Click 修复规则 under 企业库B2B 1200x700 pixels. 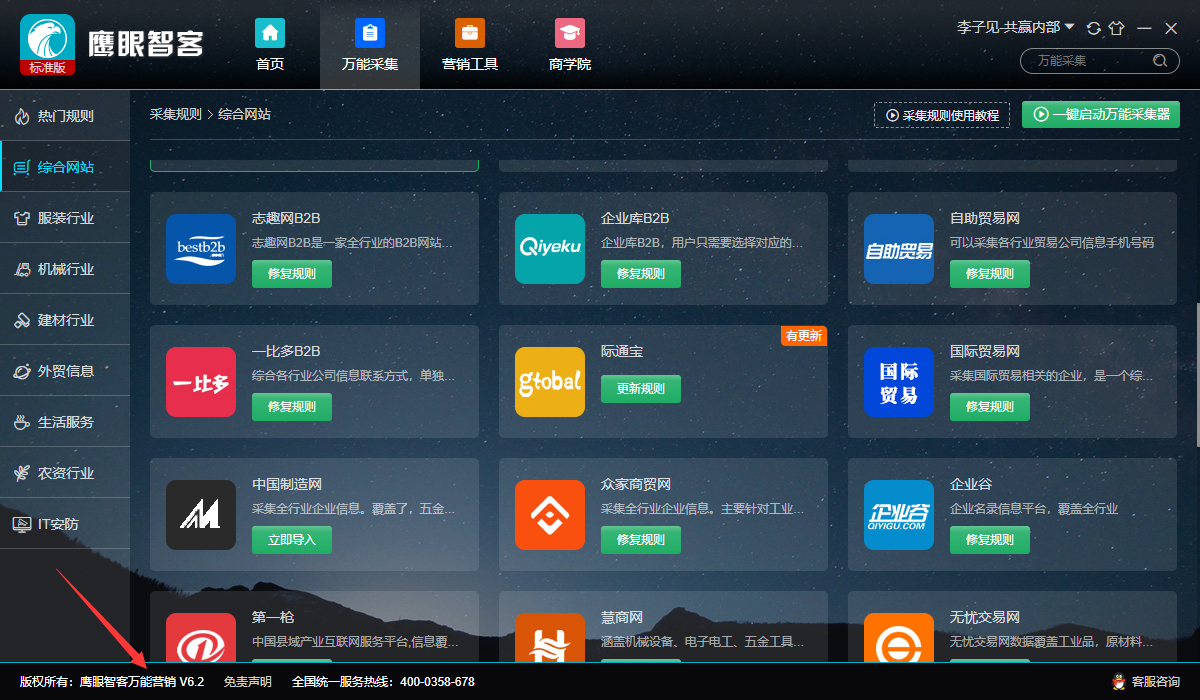pos(641,274)
